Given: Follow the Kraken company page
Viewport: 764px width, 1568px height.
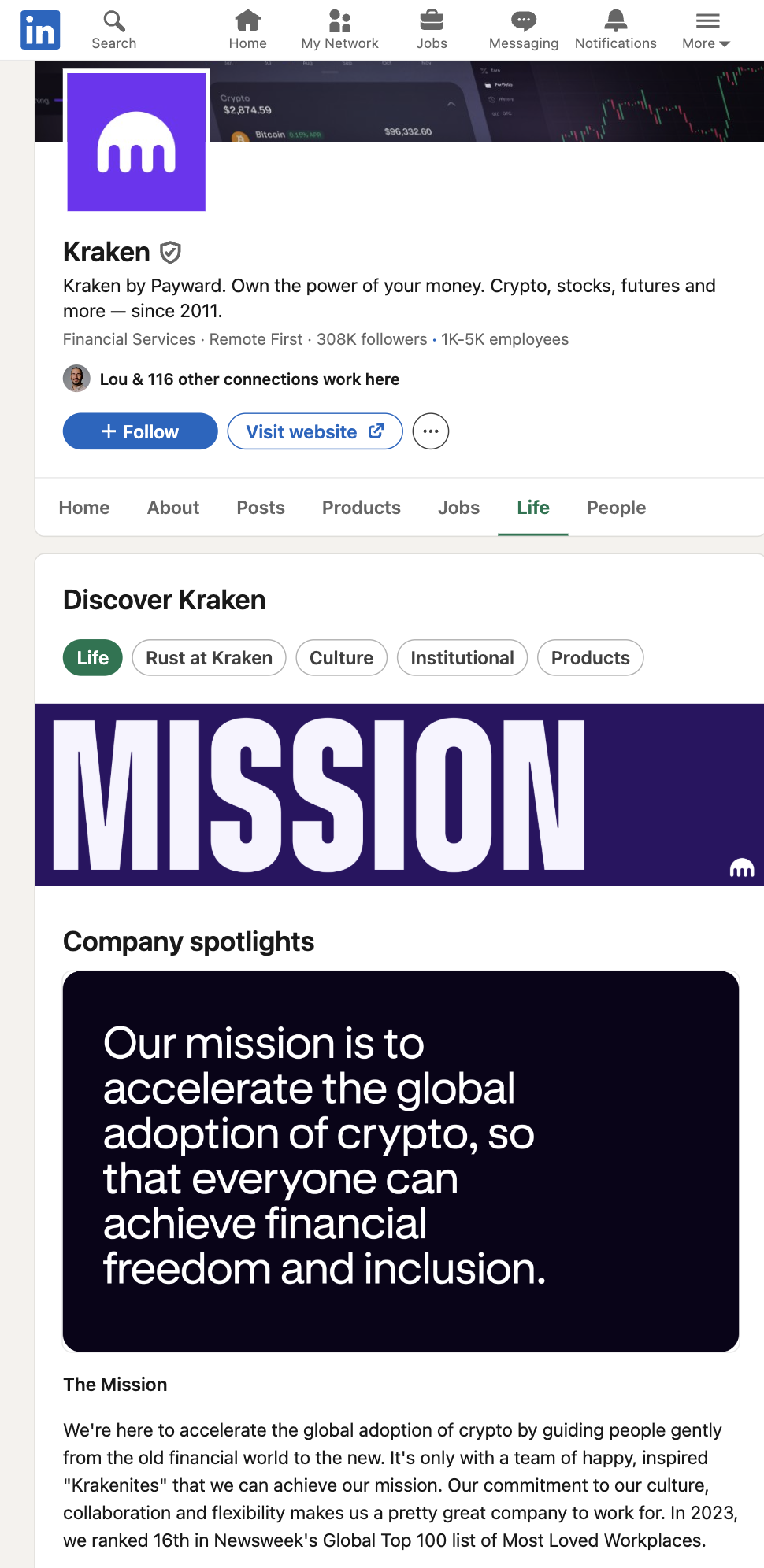Looking at the screenshot, I should (x=140, y=431).
